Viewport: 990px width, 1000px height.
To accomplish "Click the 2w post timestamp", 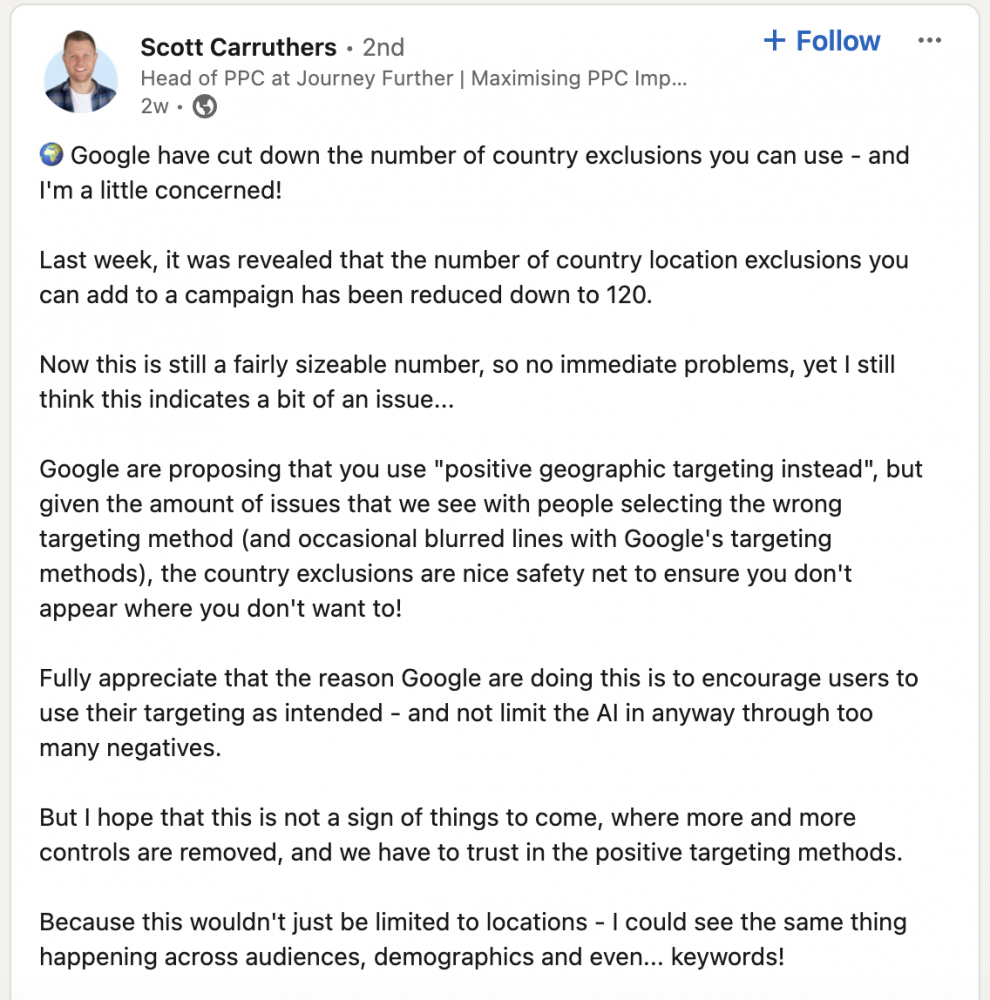I will [x=154, y=106].
